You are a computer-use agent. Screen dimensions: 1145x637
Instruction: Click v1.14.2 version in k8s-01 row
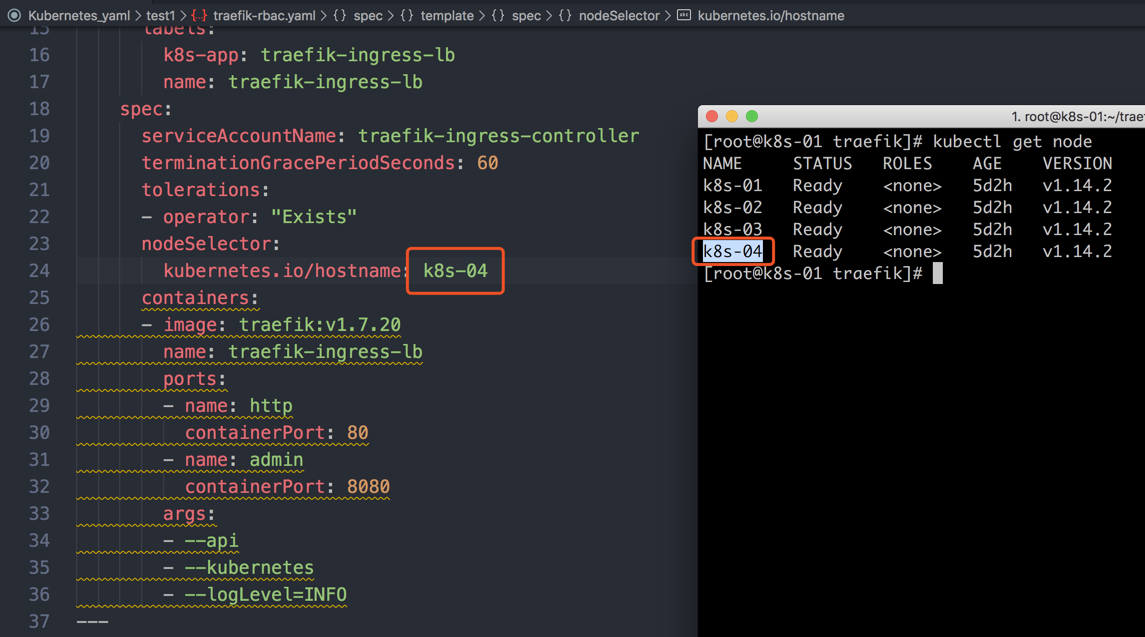point(1077,186)
